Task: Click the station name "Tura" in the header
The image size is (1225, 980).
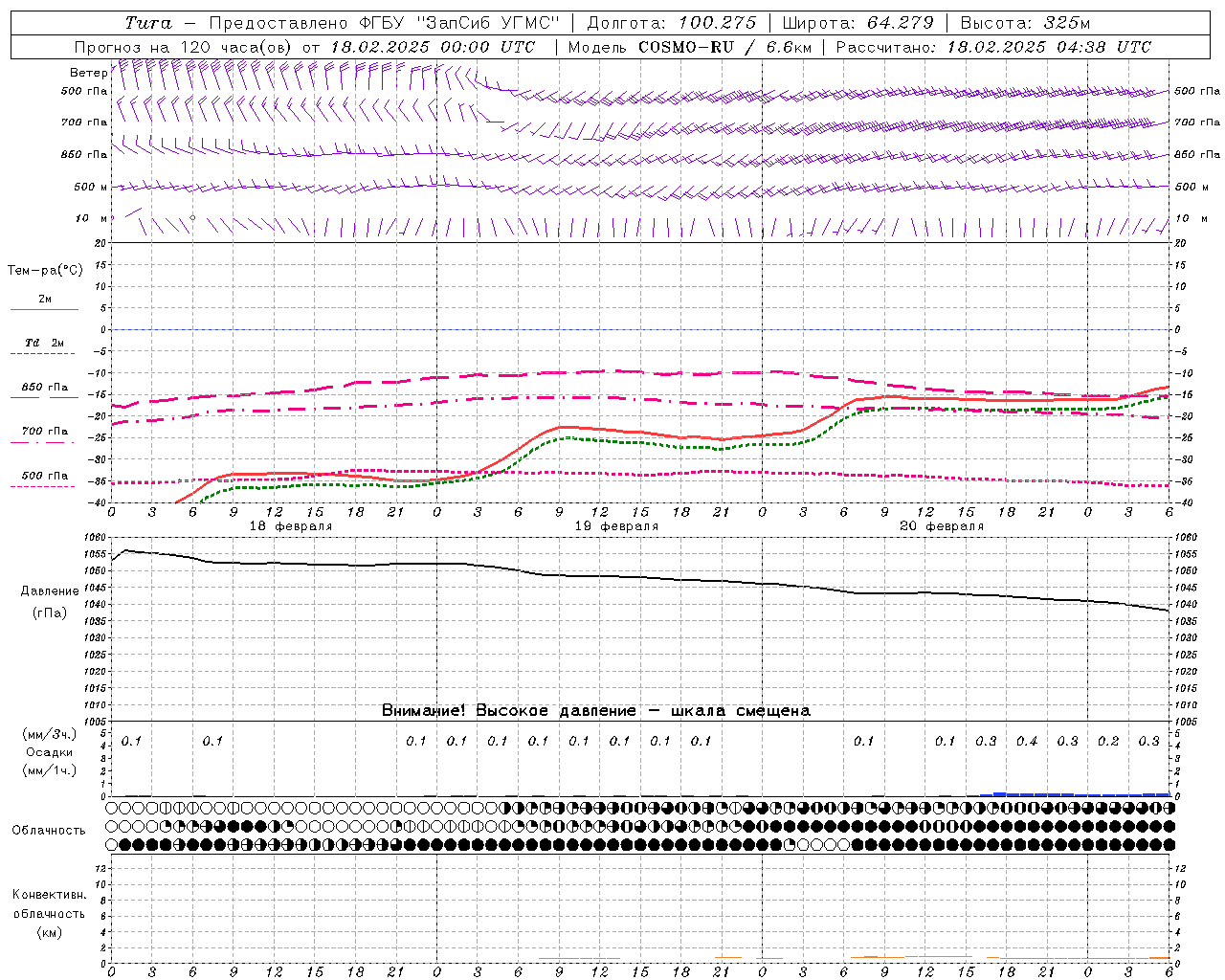Action: (x=148, y=23)
